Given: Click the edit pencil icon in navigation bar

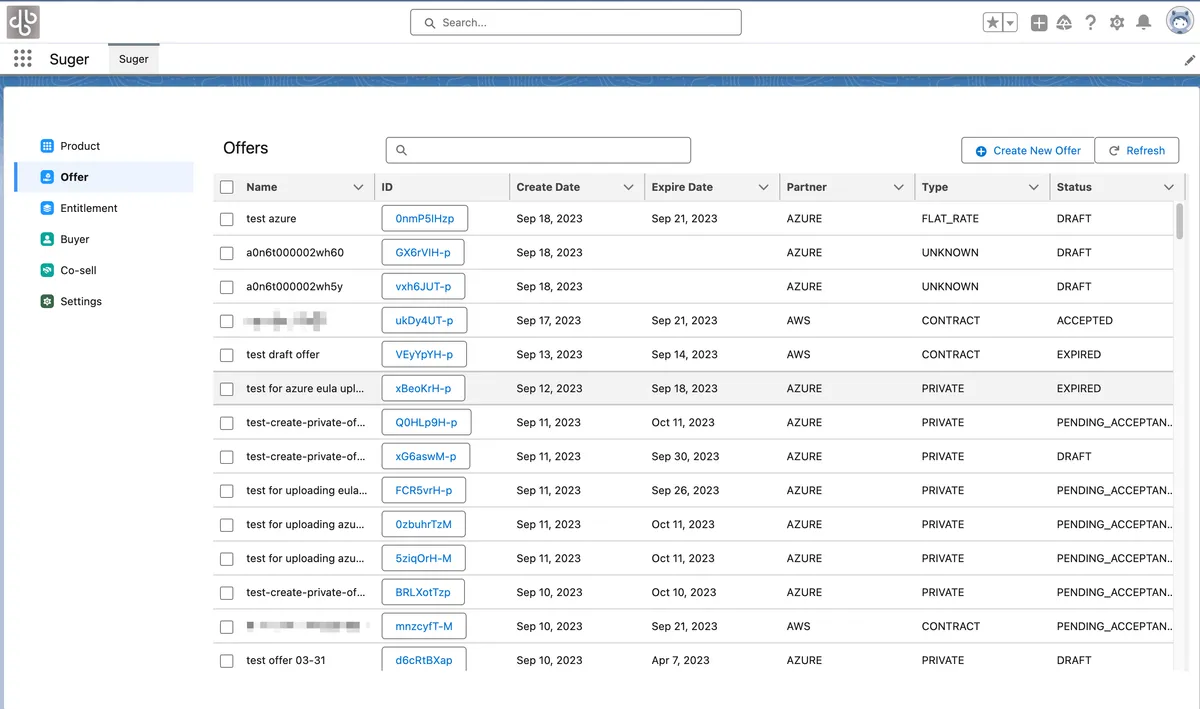Looking at the screenshot, I should pos(1189,60).
